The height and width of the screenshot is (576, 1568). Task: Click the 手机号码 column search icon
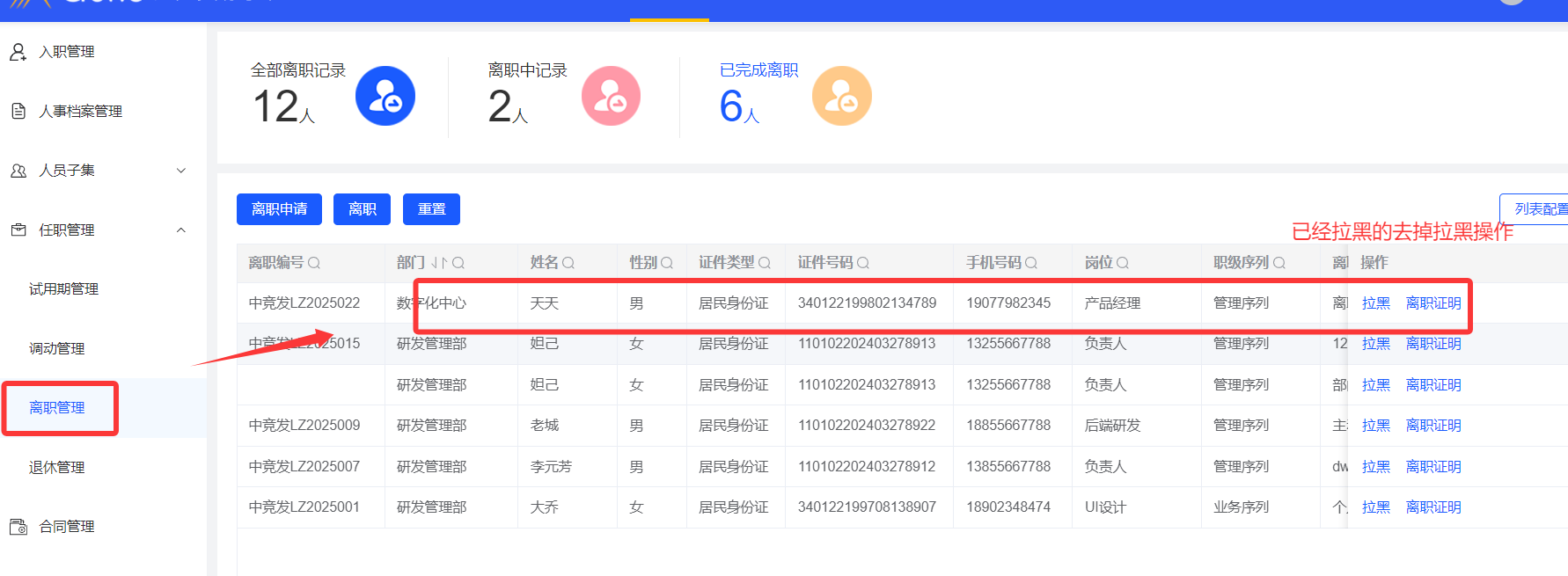pos(1031,263)
